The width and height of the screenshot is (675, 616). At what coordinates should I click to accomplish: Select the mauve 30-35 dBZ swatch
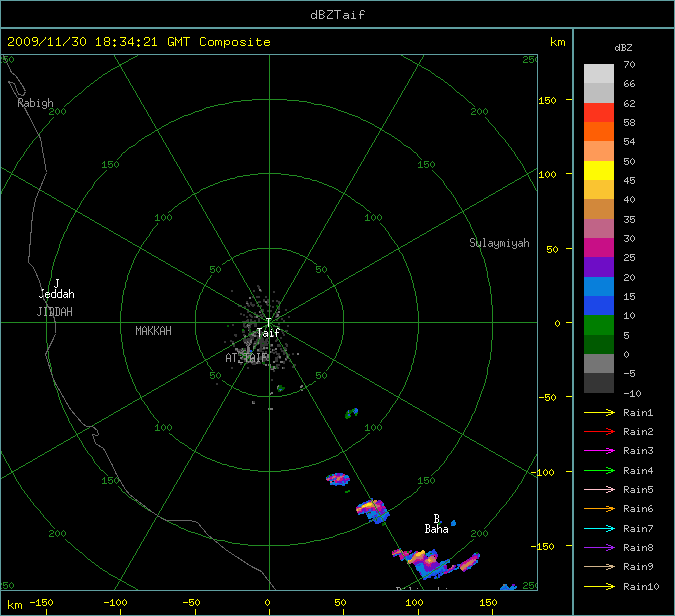pos(599,228)
